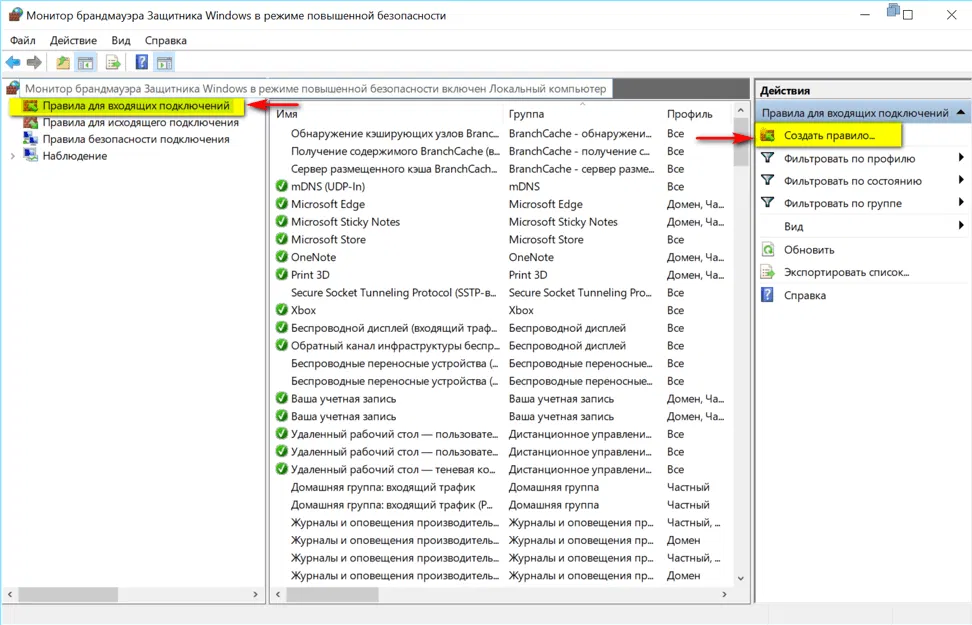
Task: Click the blue Help icon in Actions pane
Action: tap(767, 295)
